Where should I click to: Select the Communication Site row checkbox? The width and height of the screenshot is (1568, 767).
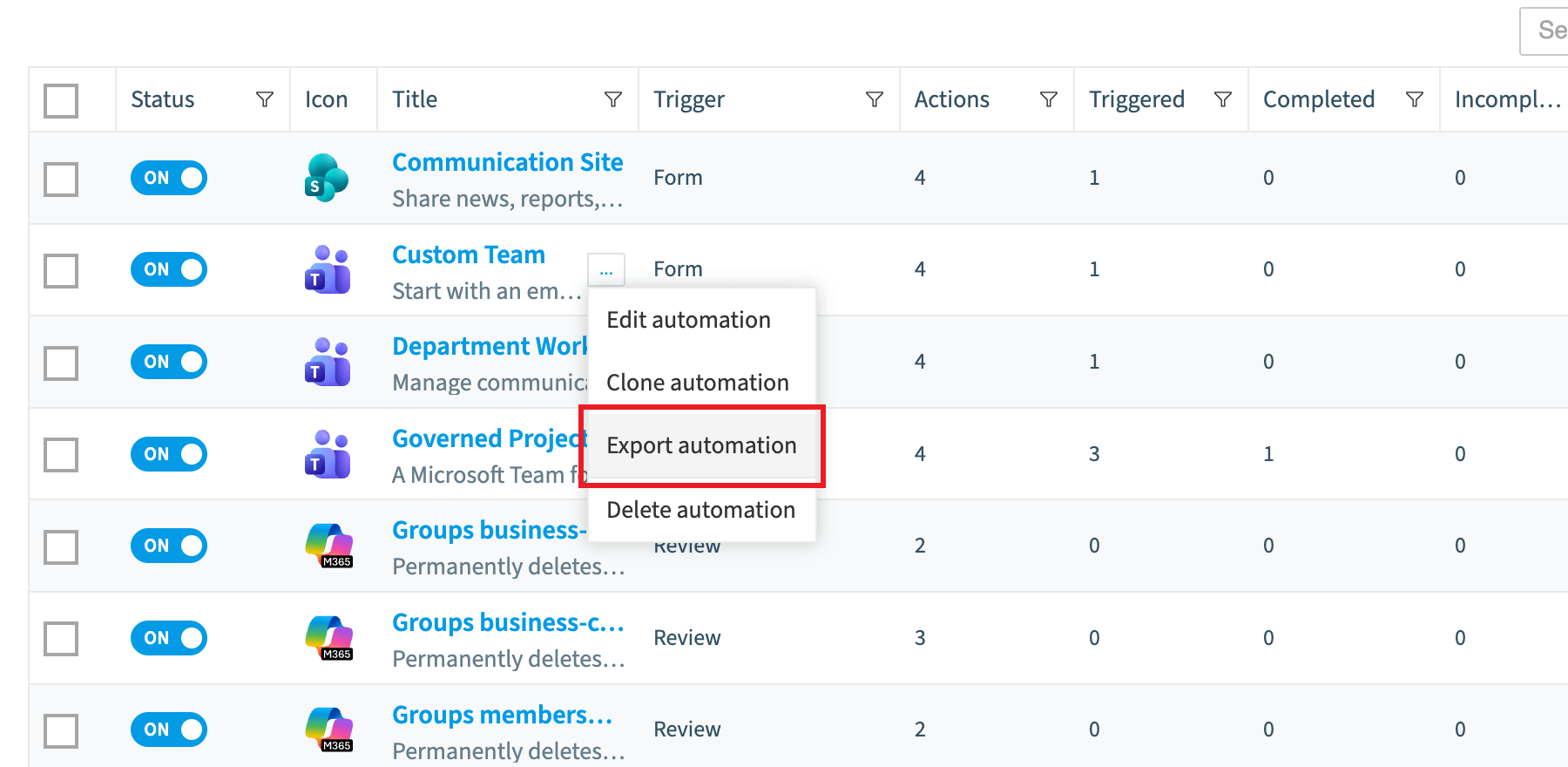click(61, 180)
